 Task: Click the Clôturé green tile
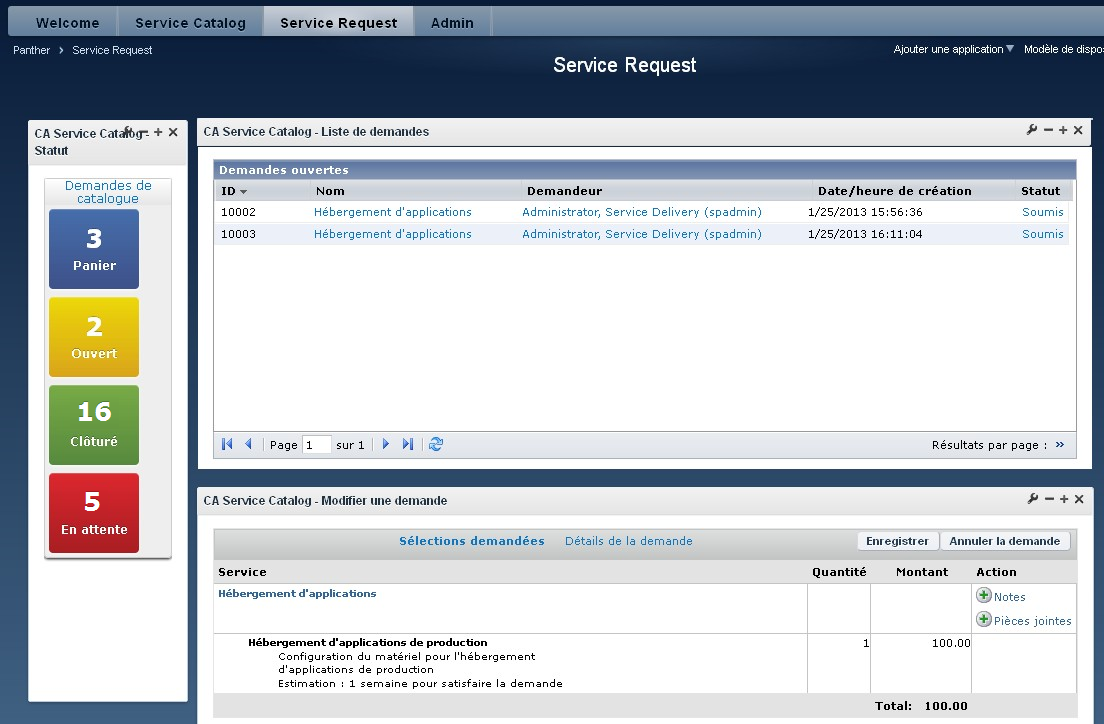[x=94, y=425]
